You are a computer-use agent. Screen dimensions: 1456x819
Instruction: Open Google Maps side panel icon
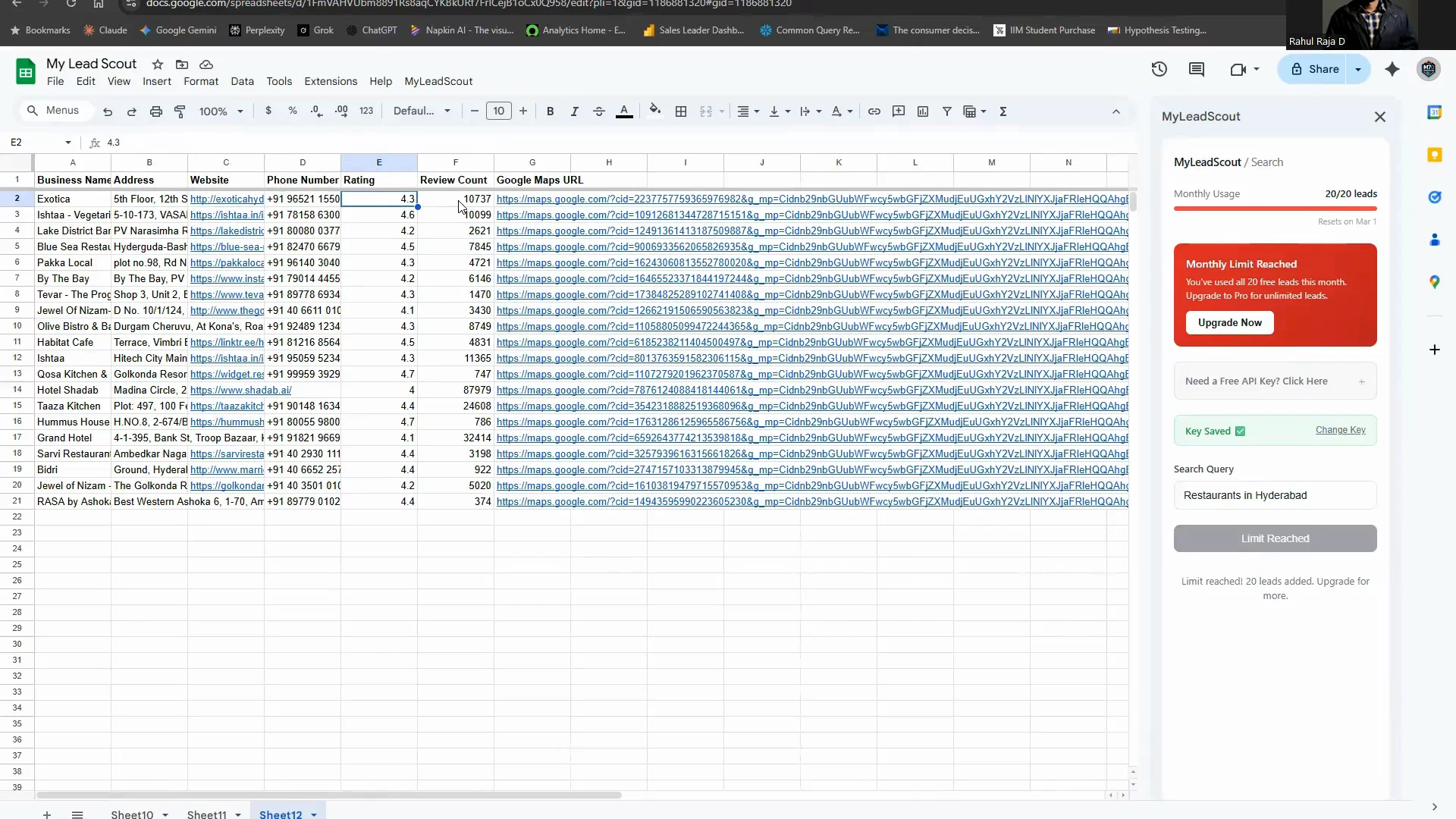[1434, 282]
